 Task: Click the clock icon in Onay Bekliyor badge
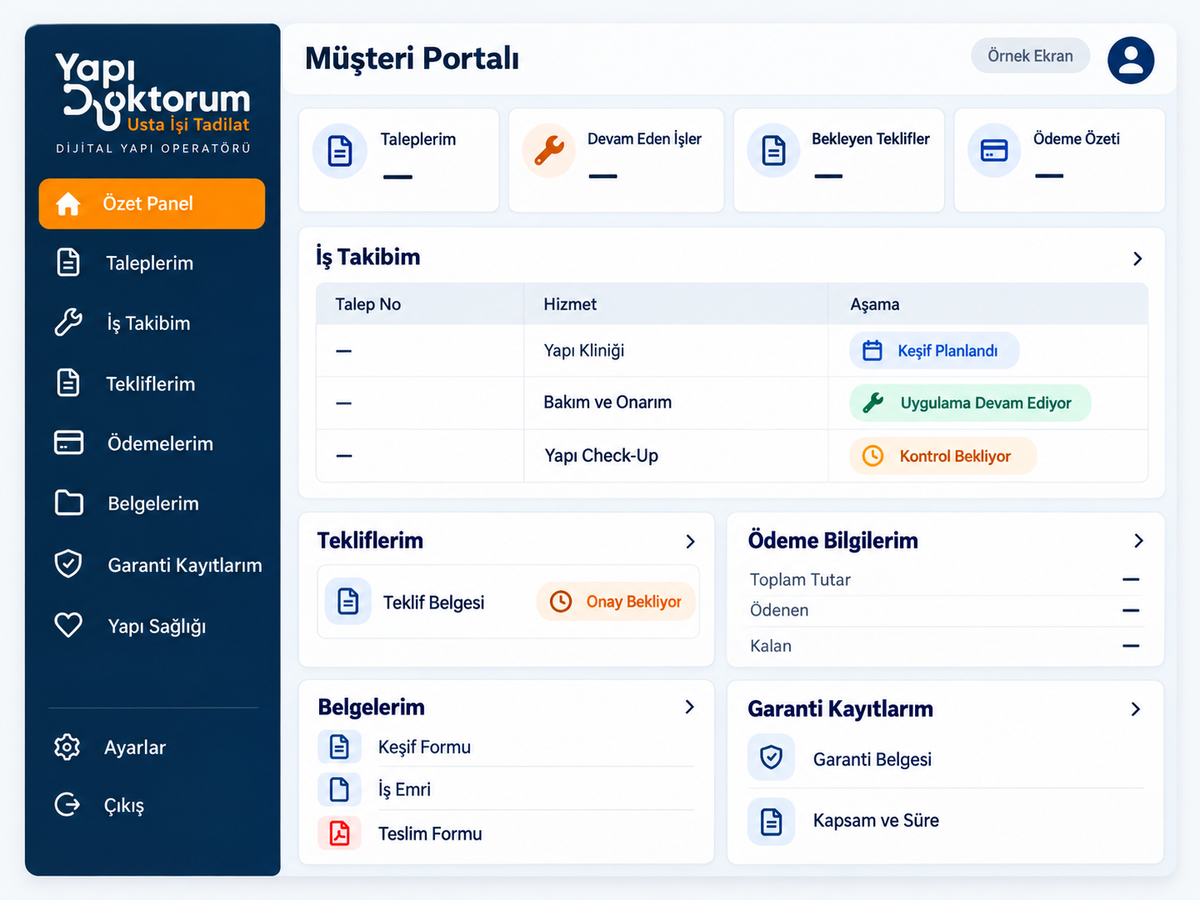pyautogui.click(x=561, y=601)
